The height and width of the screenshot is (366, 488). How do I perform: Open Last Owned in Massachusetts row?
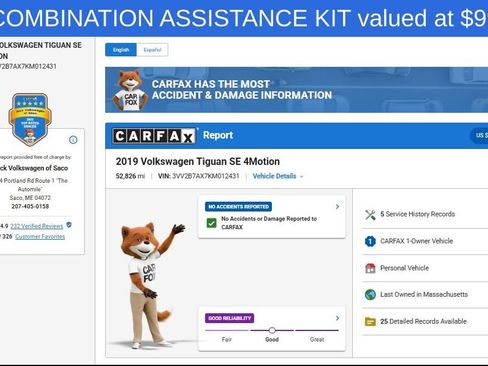tap(425, 295)
